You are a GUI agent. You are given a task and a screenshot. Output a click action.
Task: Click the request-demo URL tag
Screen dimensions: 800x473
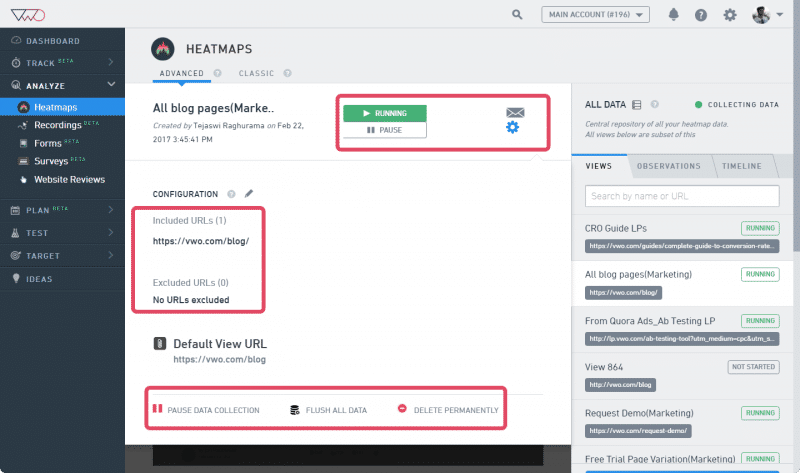638,431
